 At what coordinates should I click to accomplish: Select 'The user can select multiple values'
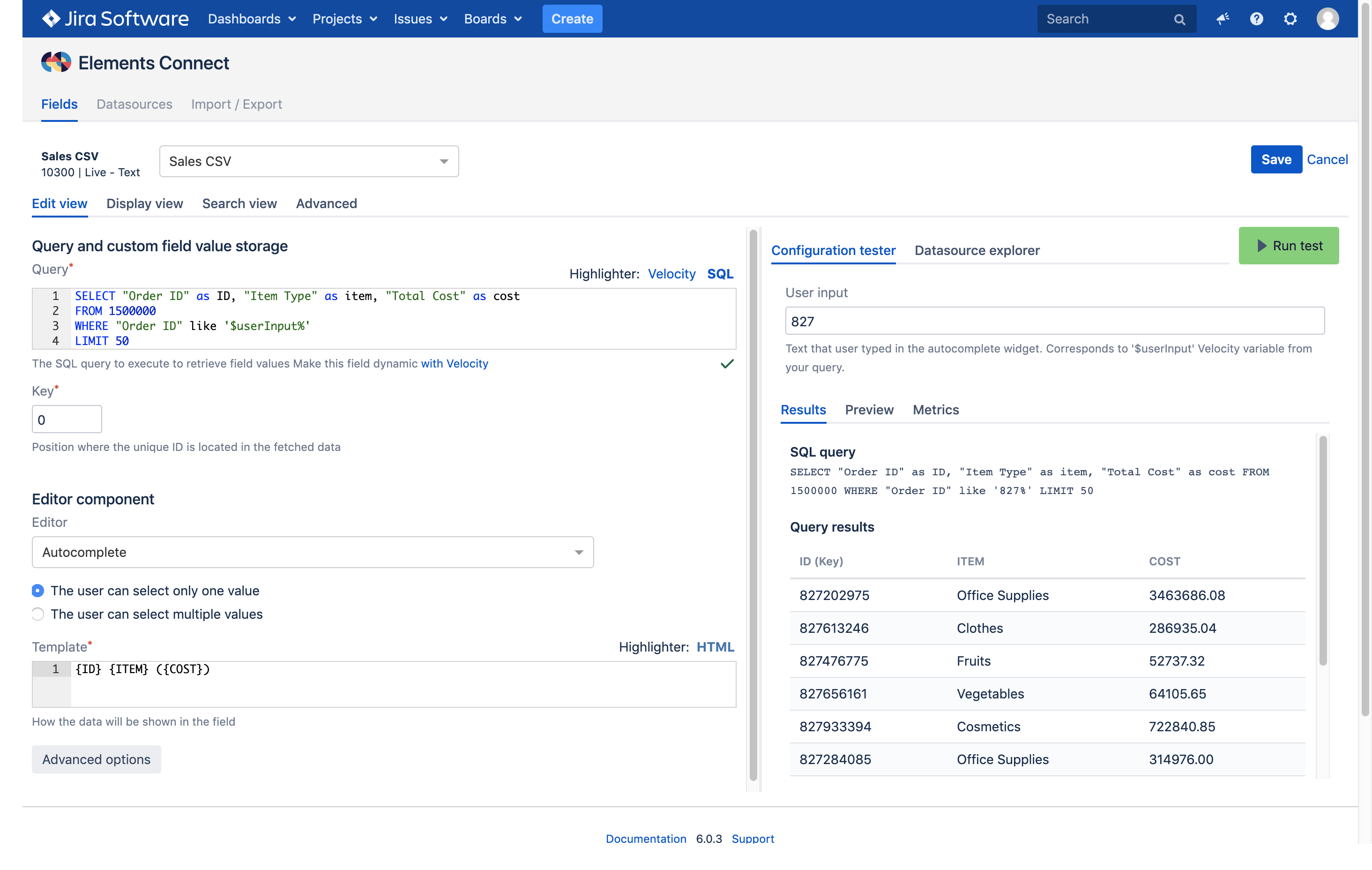coord(38,614)
